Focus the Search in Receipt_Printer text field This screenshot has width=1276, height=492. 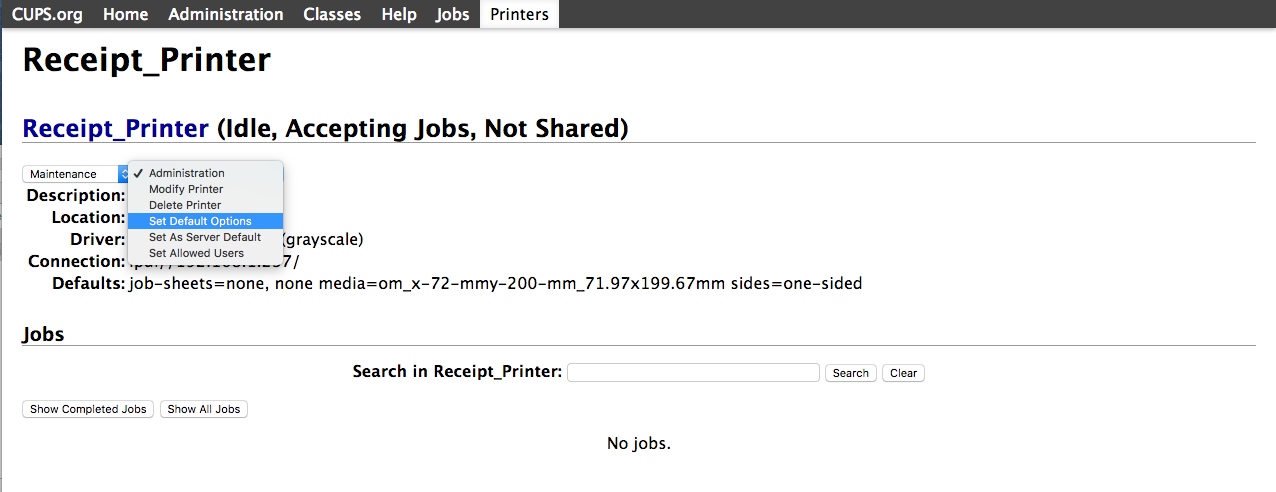point(693,372)
